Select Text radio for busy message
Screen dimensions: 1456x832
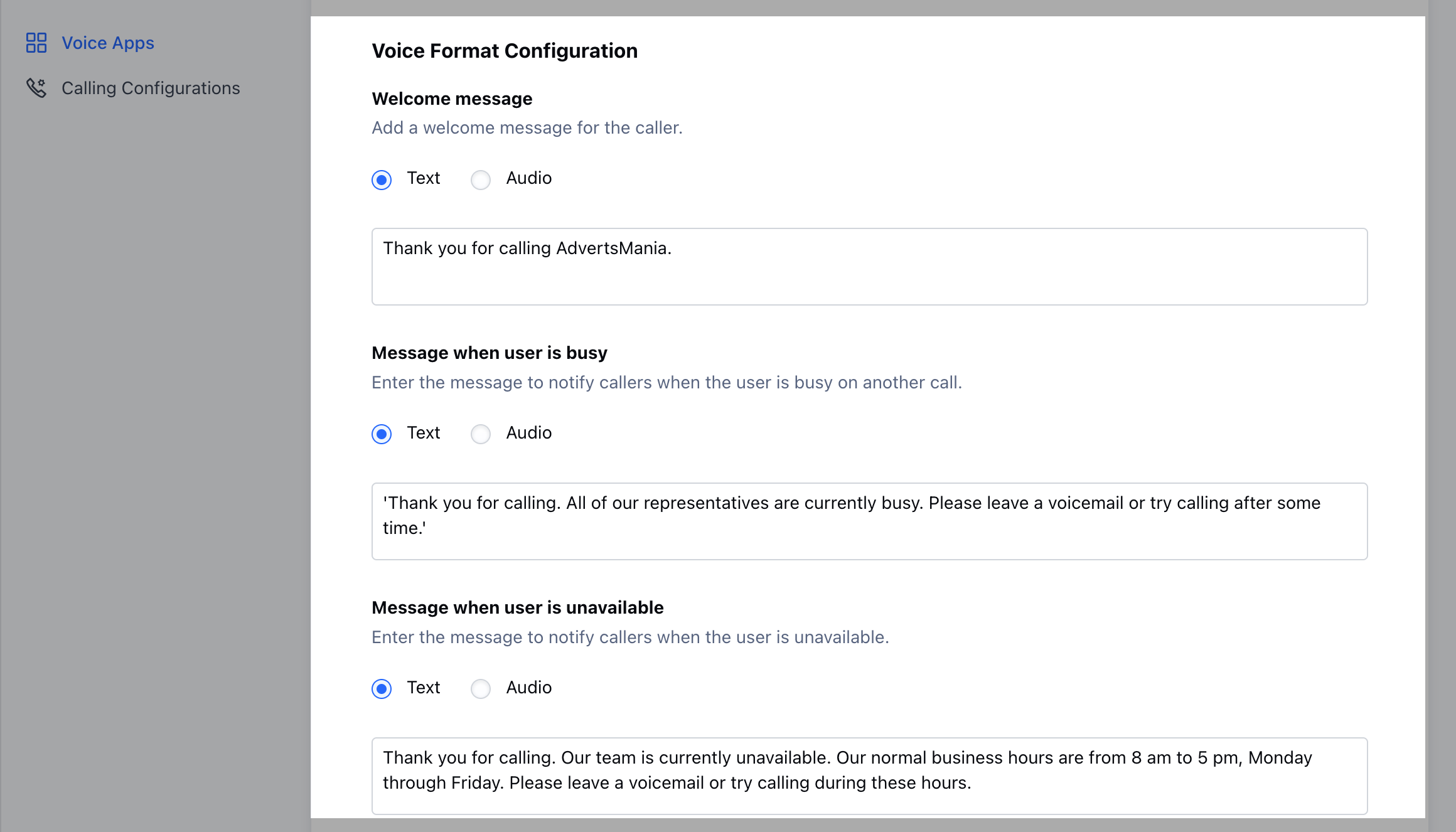[x=382, y=434]
